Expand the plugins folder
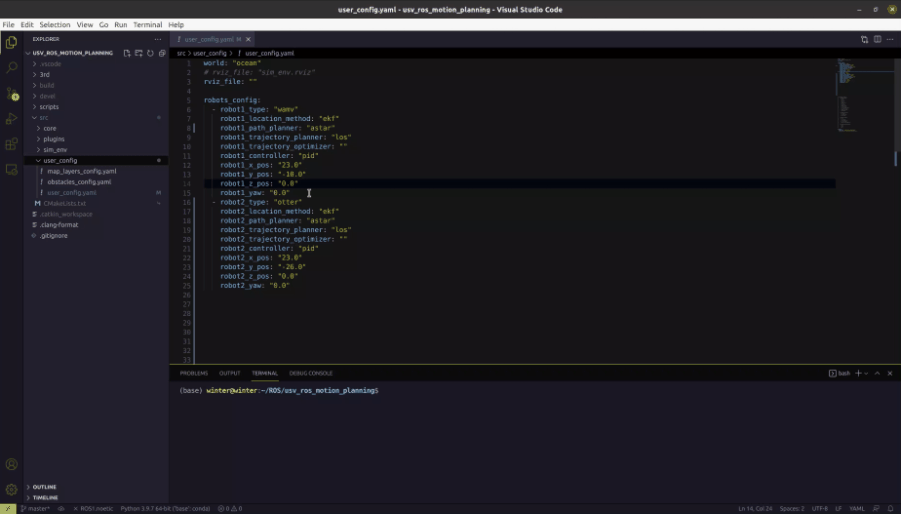This screenshot has height=514, width=901. click(x=53, y=139)
